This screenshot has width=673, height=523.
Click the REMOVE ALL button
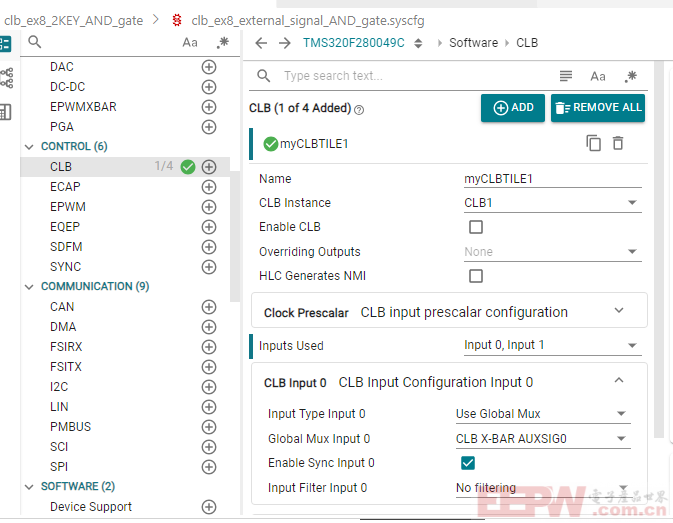(598, 108)
